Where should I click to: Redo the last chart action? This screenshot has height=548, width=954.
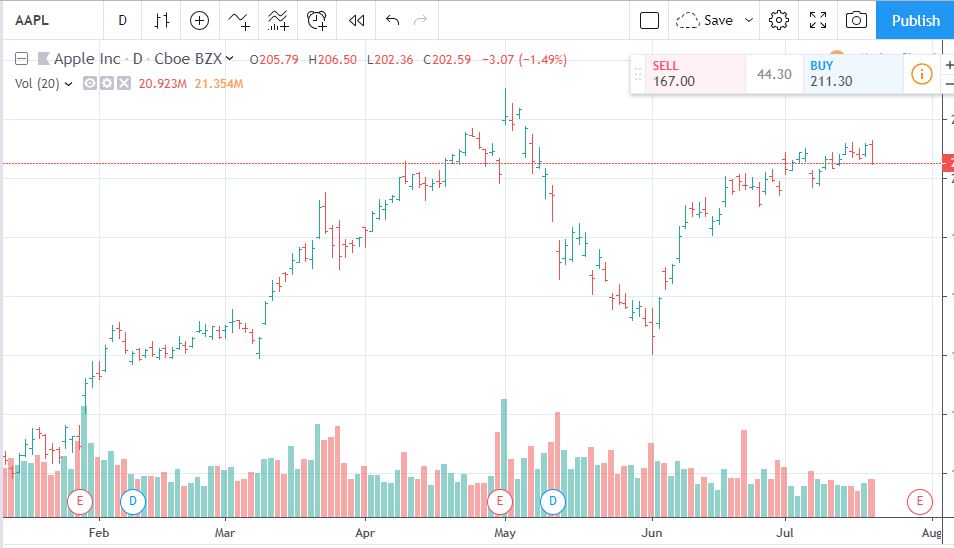point(420,20)
